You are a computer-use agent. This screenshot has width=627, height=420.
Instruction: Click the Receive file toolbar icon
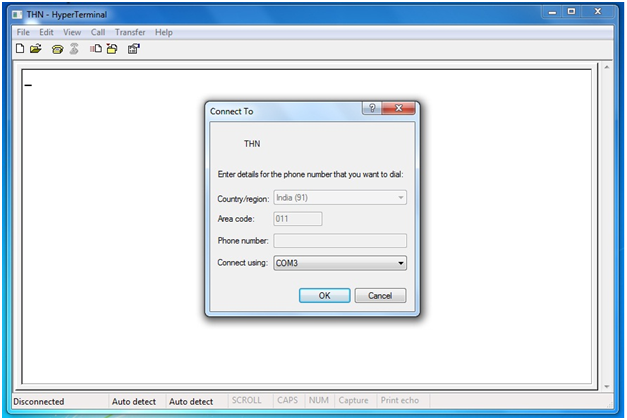click(x=112, y=49)
